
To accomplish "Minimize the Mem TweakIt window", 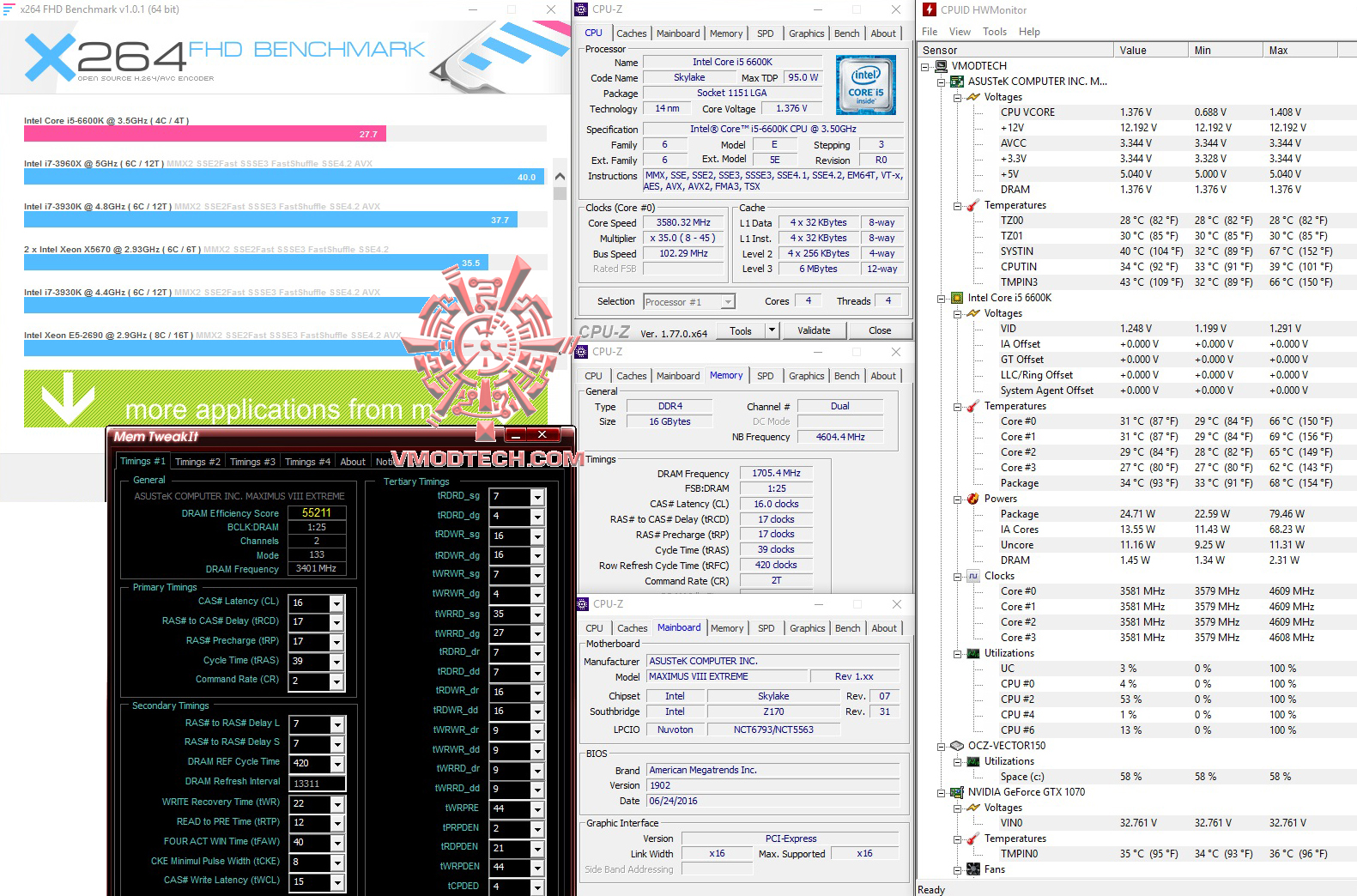I will 514,435.
